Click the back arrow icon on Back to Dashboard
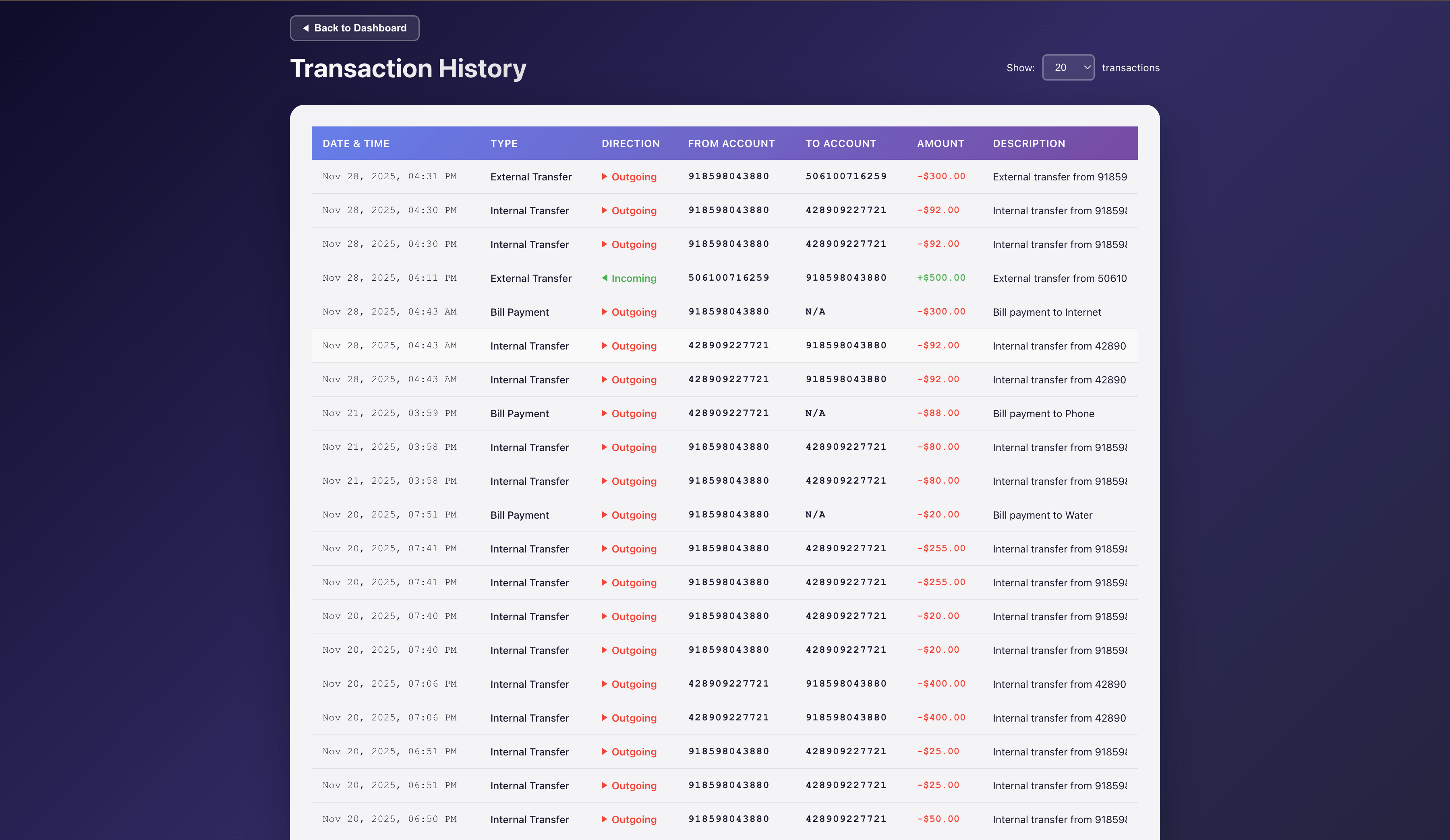Viewport: 1450px width, 840px height. pos(306,28)
